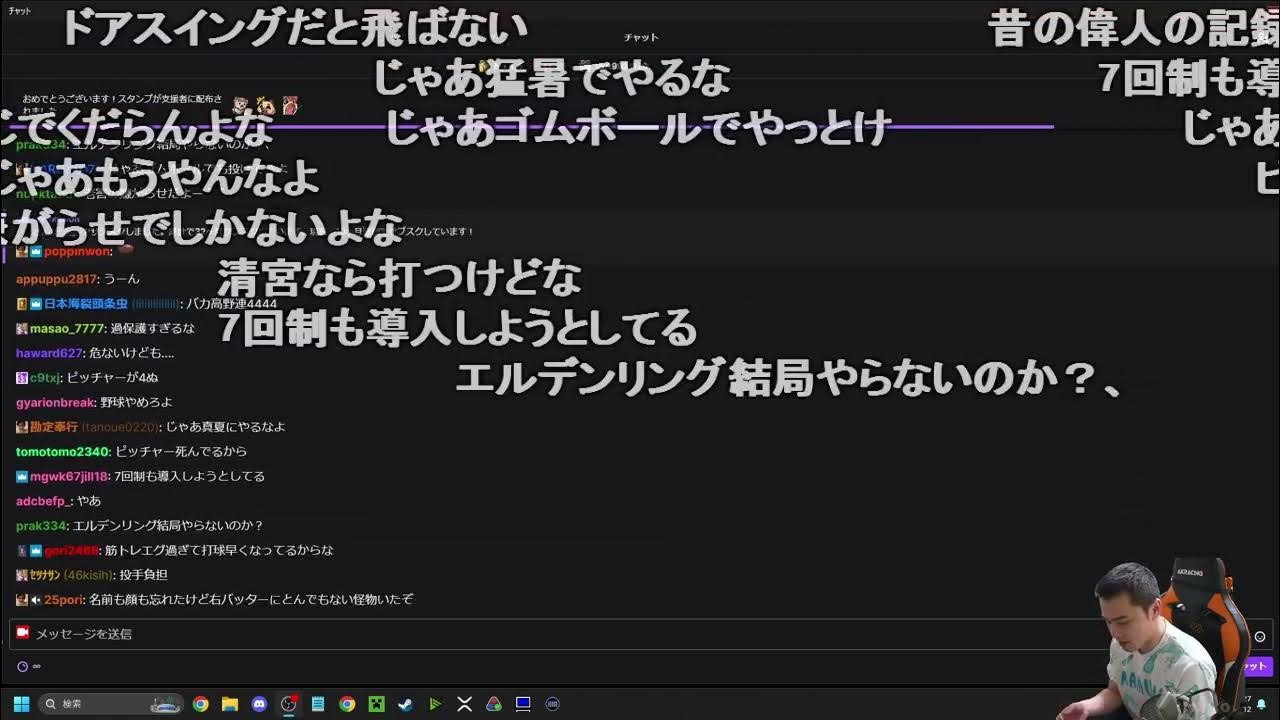Open the colorful triangle taskbar app
Viewport: 1280px width, 720px height.
coord(493,704)
